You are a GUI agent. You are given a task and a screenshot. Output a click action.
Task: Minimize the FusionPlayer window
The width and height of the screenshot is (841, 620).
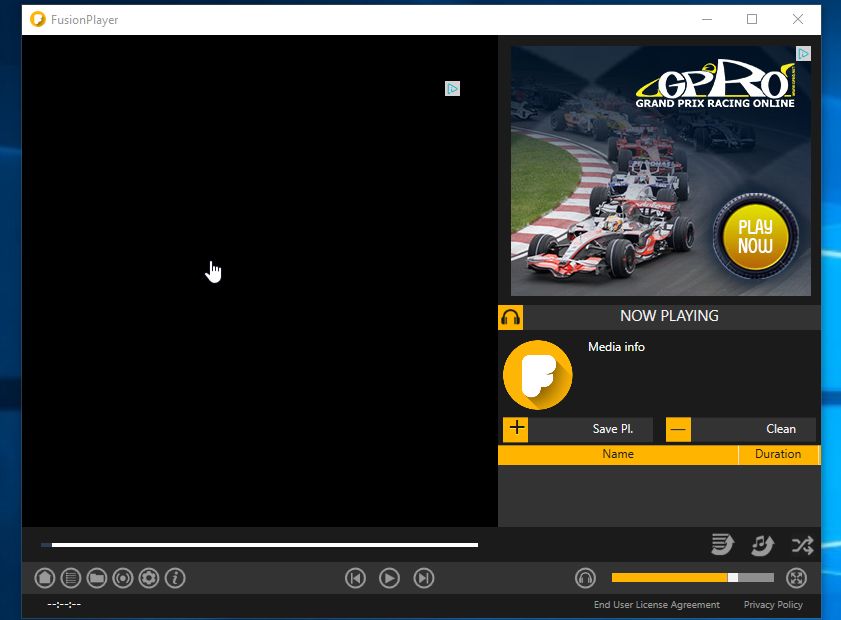coord(707,19)
